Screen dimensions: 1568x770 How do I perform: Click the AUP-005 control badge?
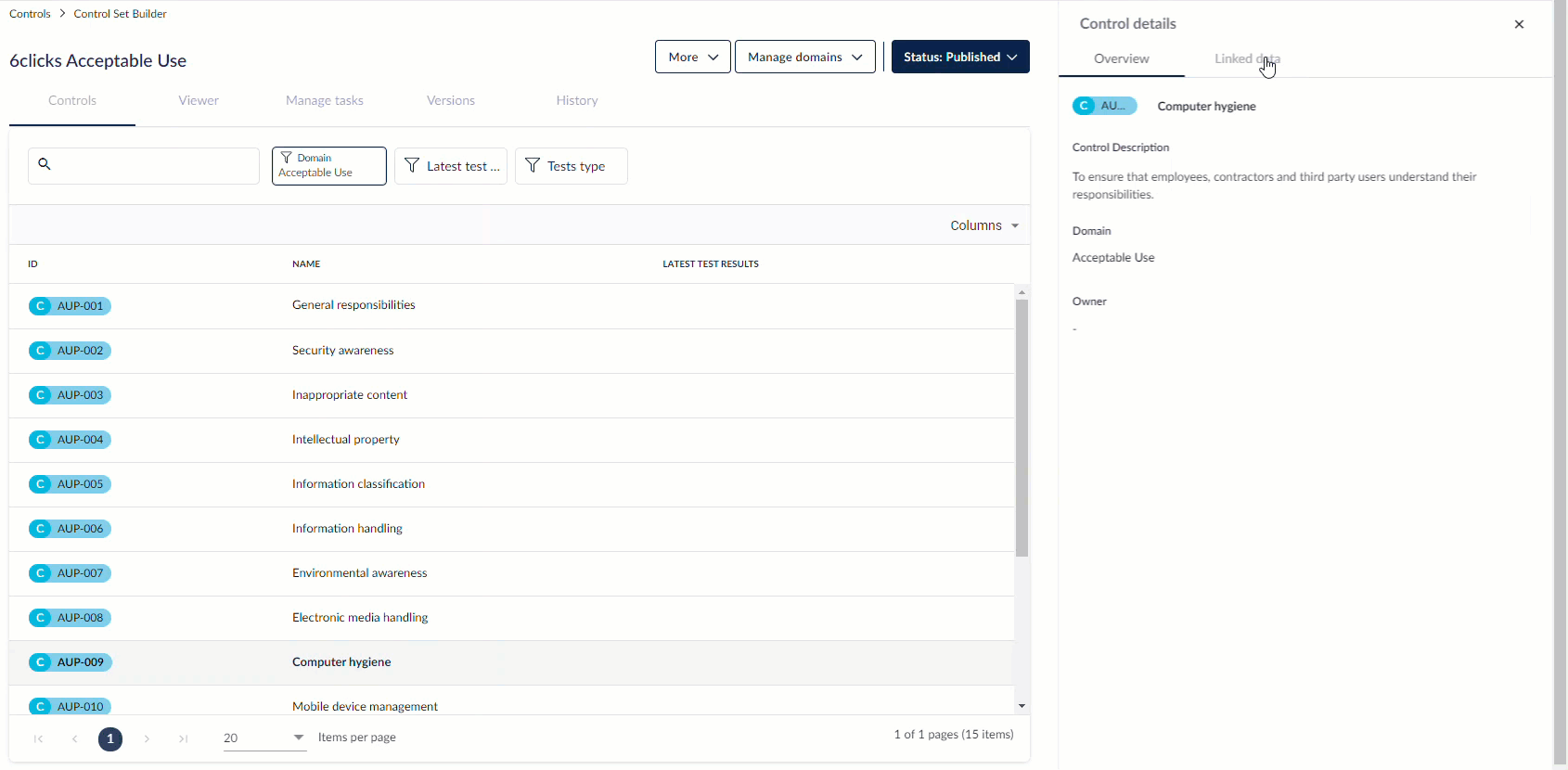(71, 484)
